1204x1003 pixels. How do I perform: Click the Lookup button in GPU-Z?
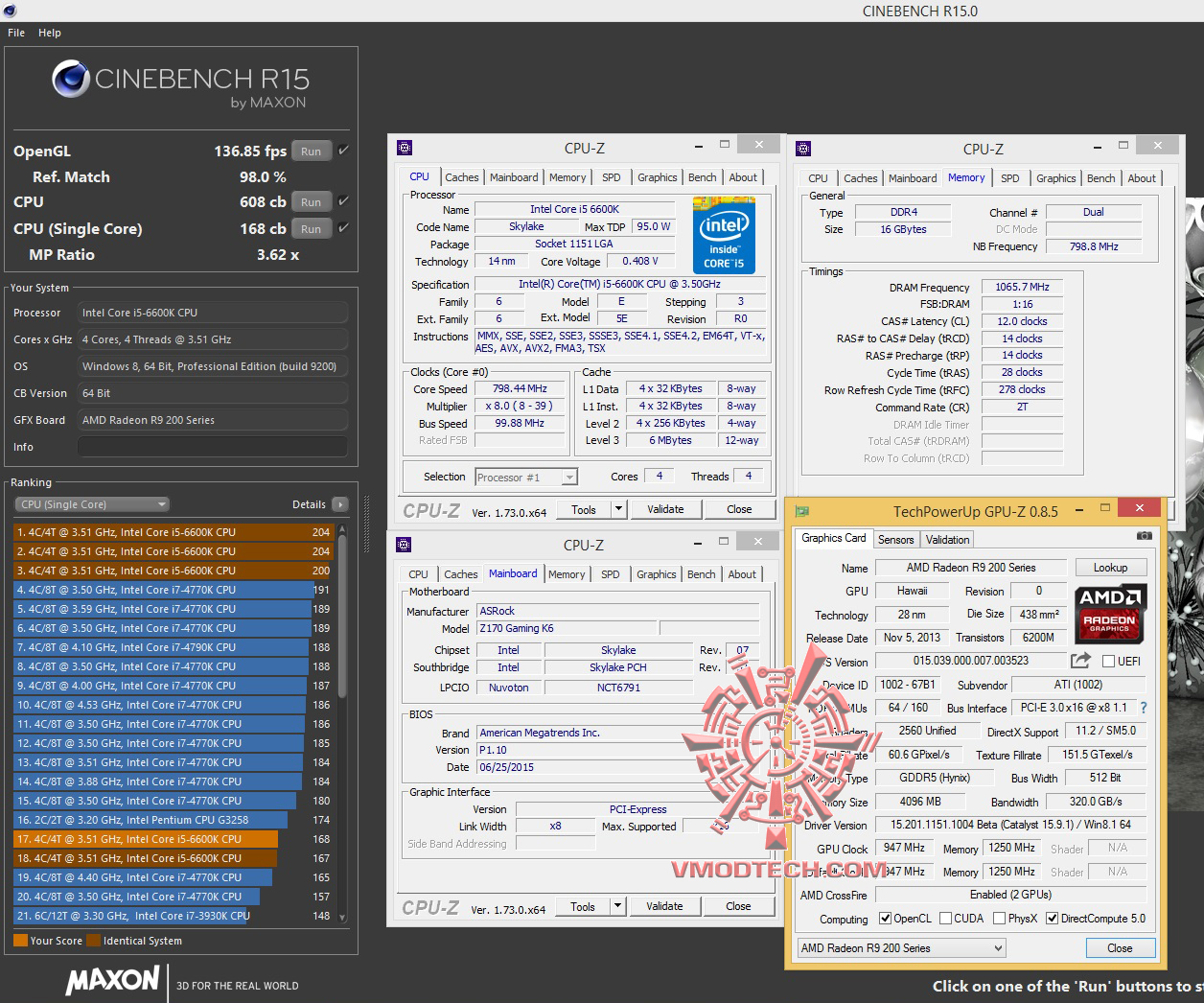tap(1110, 568)
